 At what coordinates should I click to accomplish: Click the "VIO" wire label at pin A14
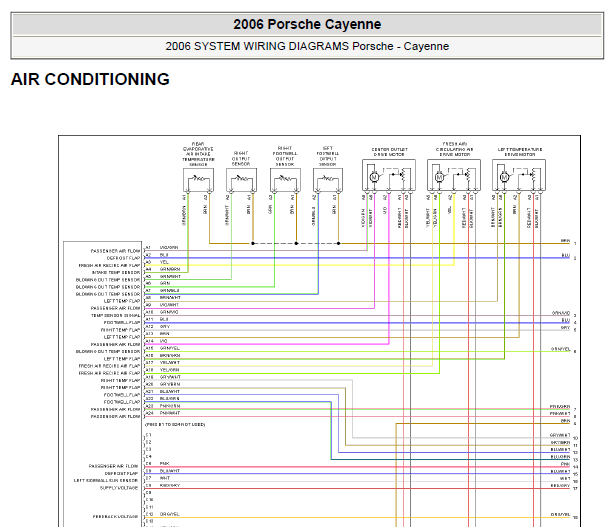point(163,341)
